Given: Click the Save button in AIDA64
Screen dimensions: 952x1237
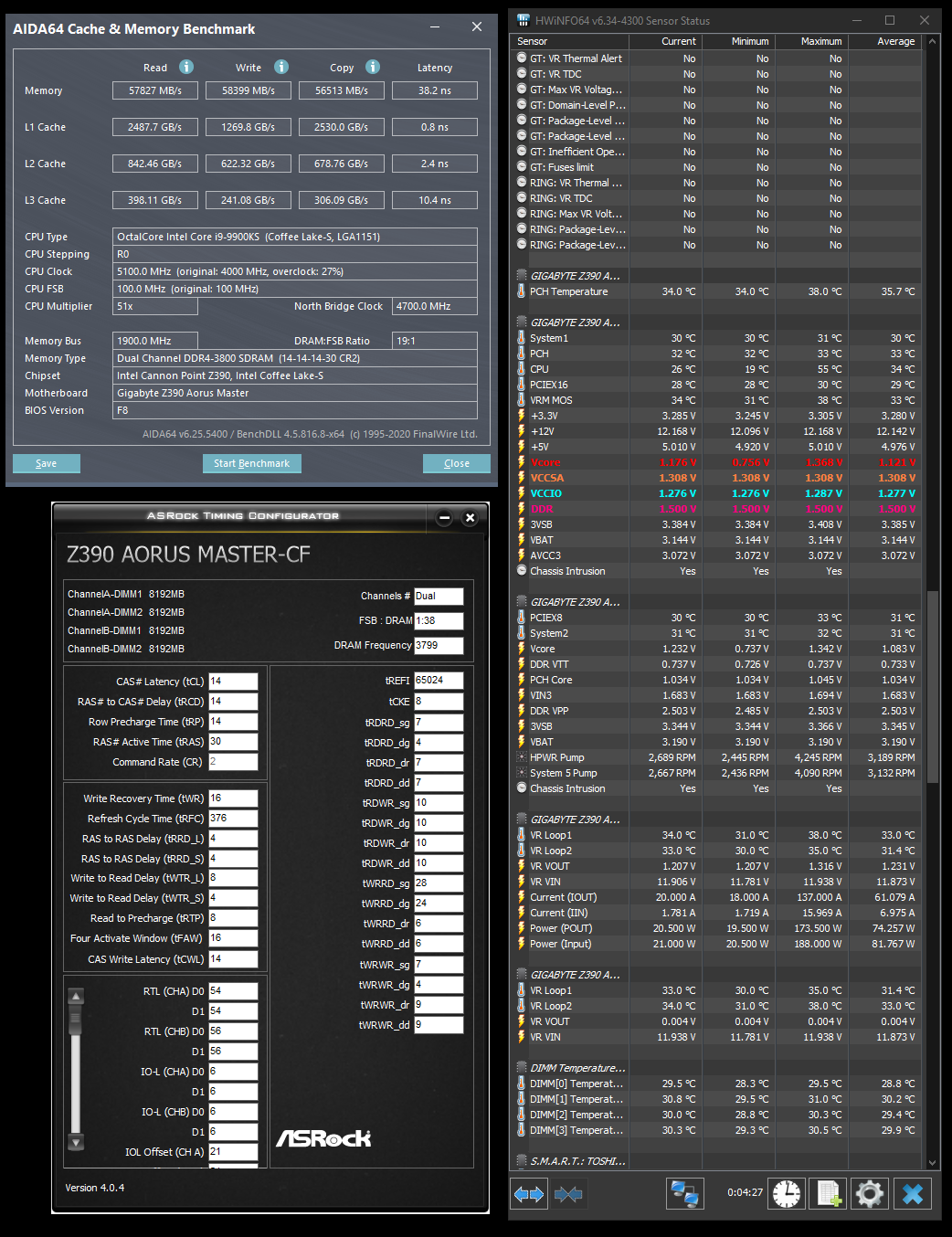Looking at the screenshot, I should pyautogui.click(x=47, y=463).
